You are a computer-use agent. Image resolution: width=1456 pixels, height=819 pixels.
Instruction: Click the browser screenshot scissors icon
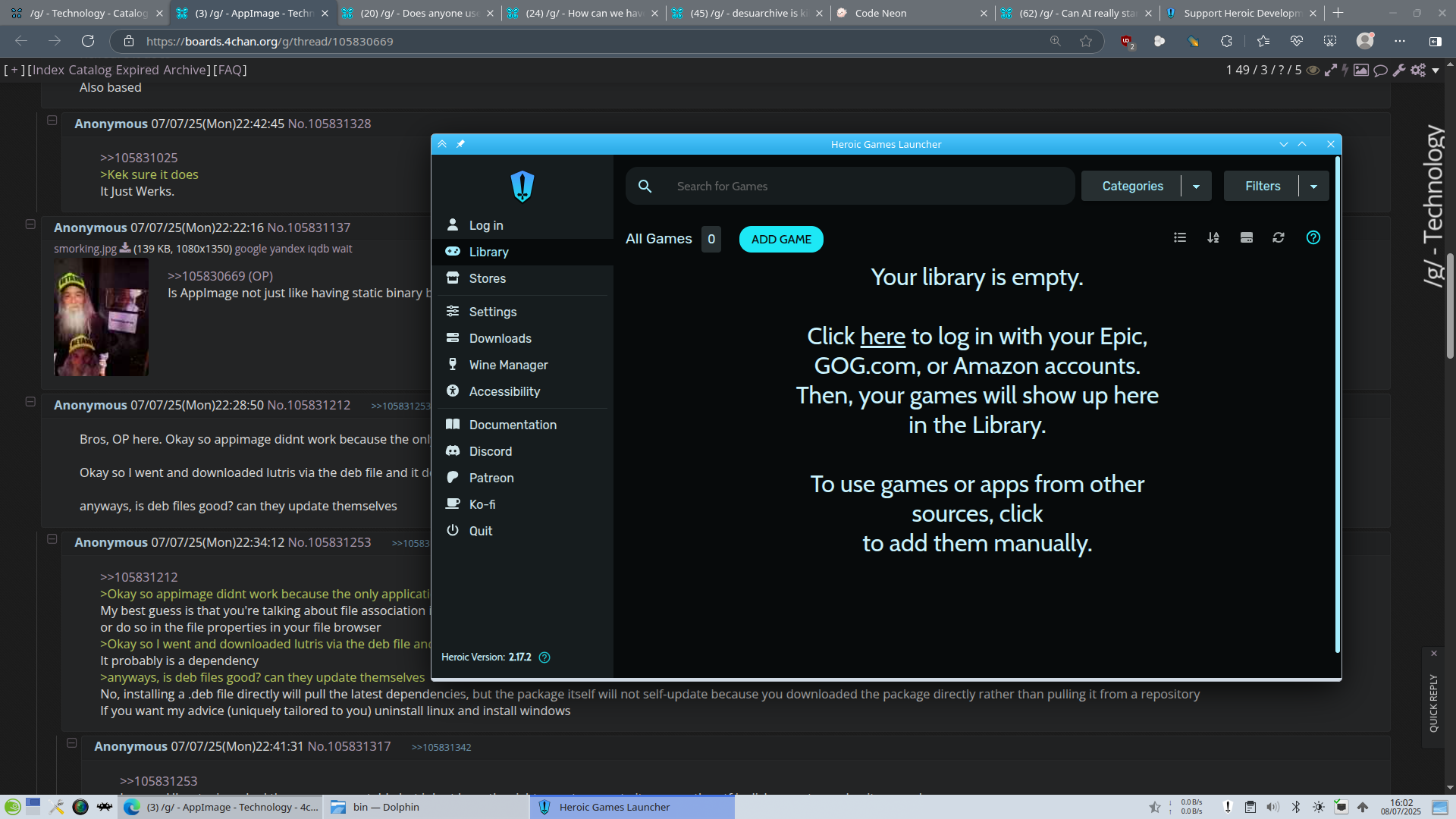click(x=1330, y=41)
